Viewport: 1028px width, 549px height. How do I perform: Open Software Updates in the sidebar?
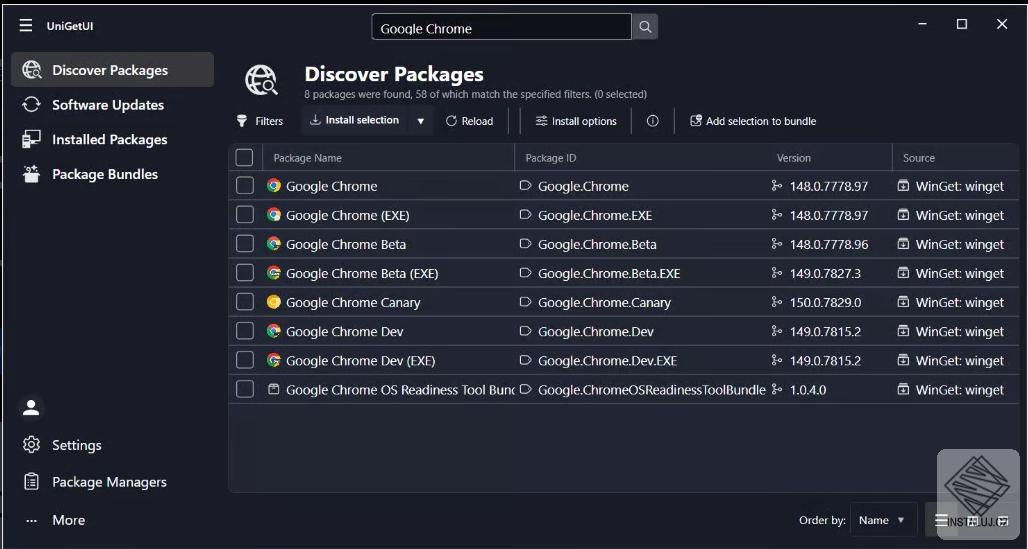112,105
